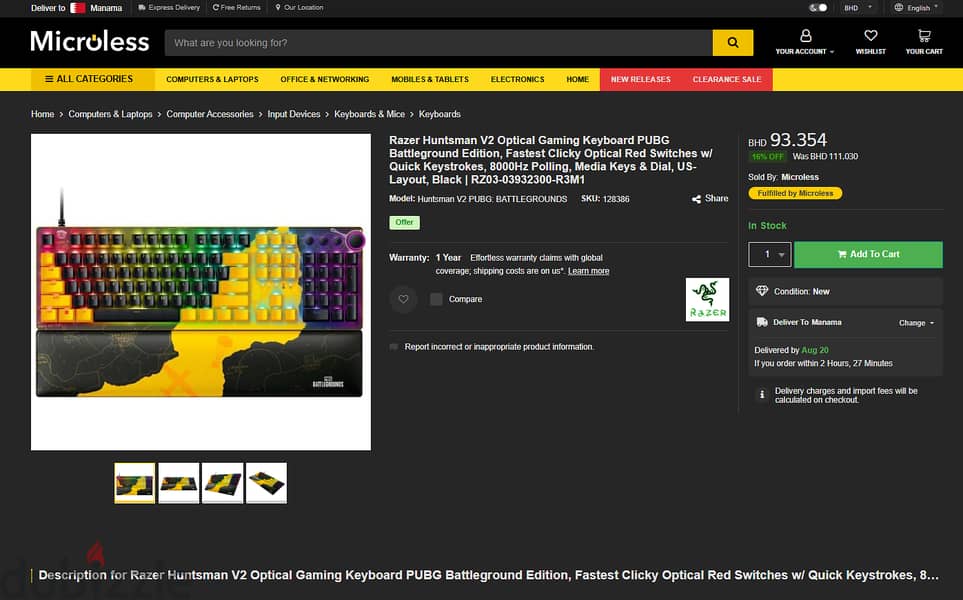Check the Compare checkbox
The image size is (963, 600).
coord(436,300)
